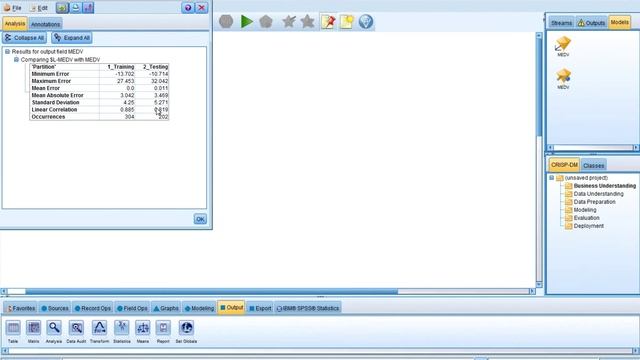Click OK in the Analysis window
Viewport: 640px width, 360px height.
pyautogui.click(x=200, y=219)
